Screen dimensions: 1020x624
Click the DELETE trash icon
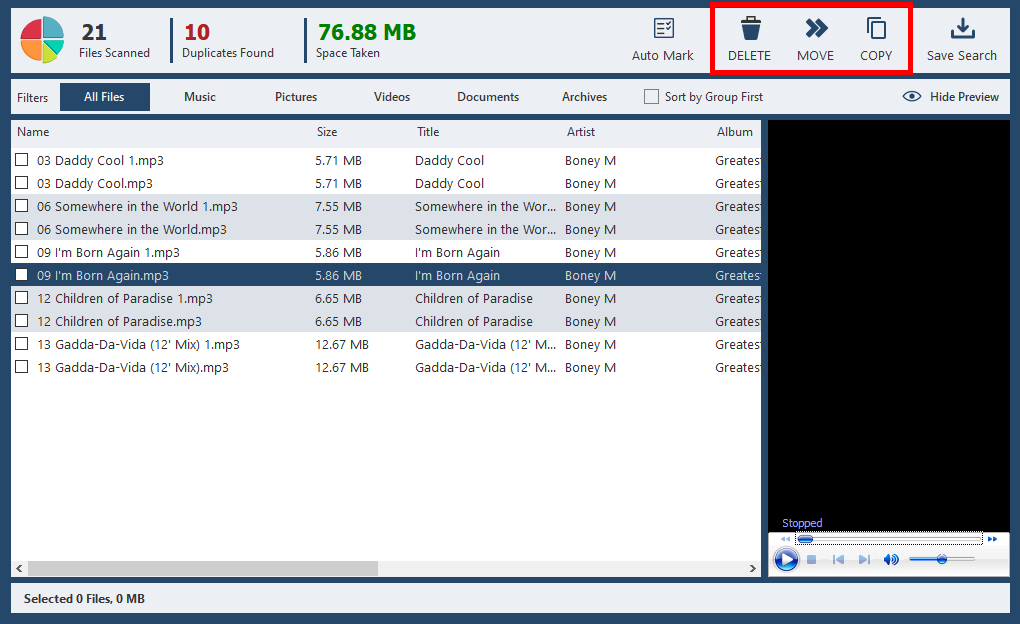[x=750, y=29]
